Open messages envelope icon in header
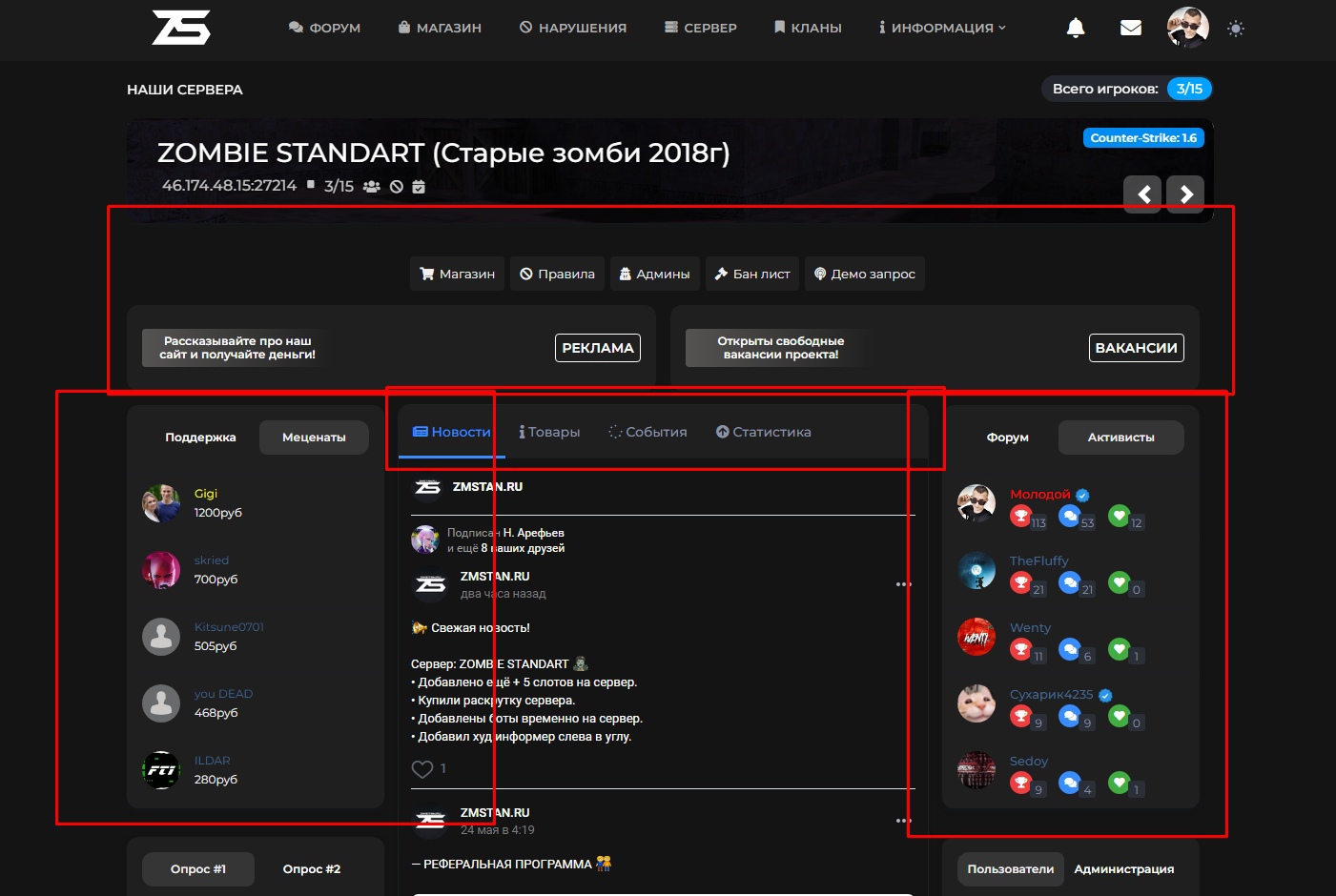The image size is (1336, 896). [1131, 28]
